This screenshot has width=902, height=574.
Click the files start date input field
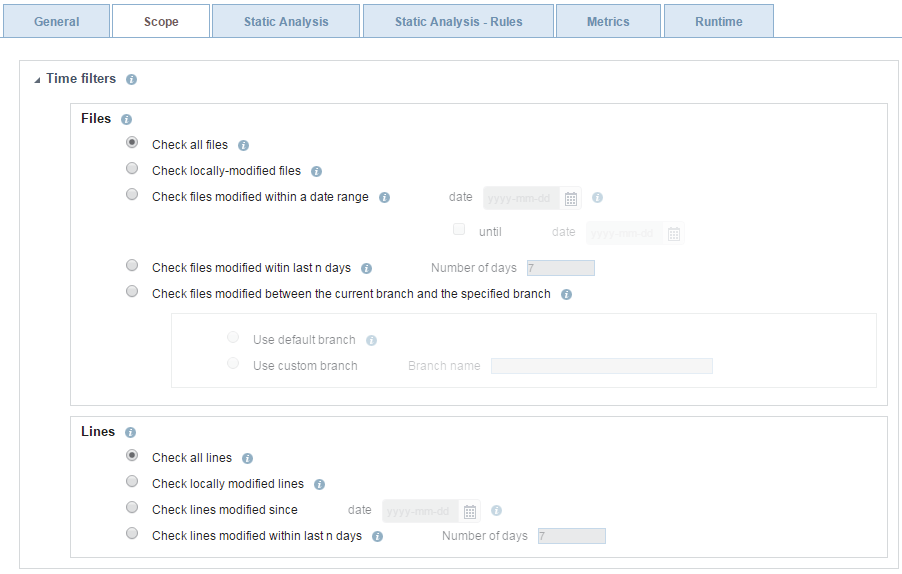point(521,198)
